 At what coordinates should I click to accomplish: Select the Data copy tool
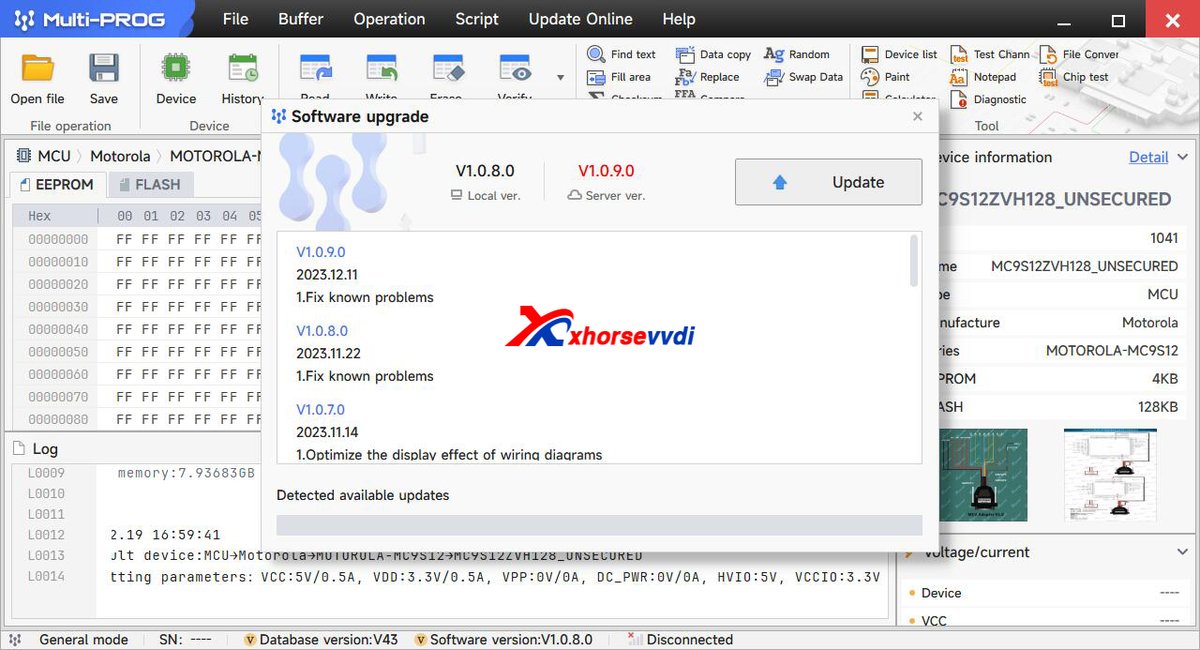[x=713, y=54]
